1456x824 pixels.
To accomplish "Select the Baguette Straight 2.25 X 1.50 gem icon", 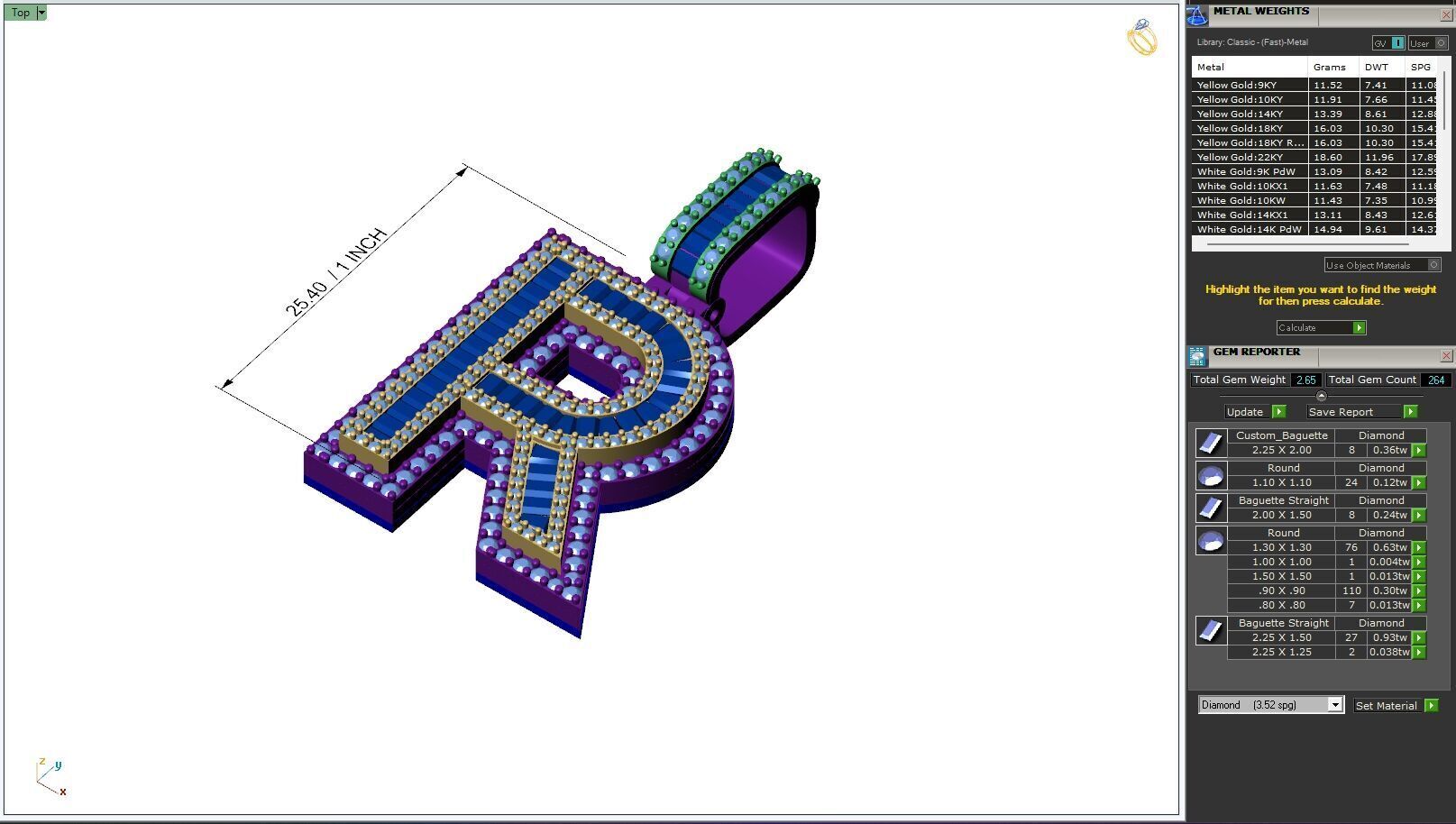I will coord(1211,630).
